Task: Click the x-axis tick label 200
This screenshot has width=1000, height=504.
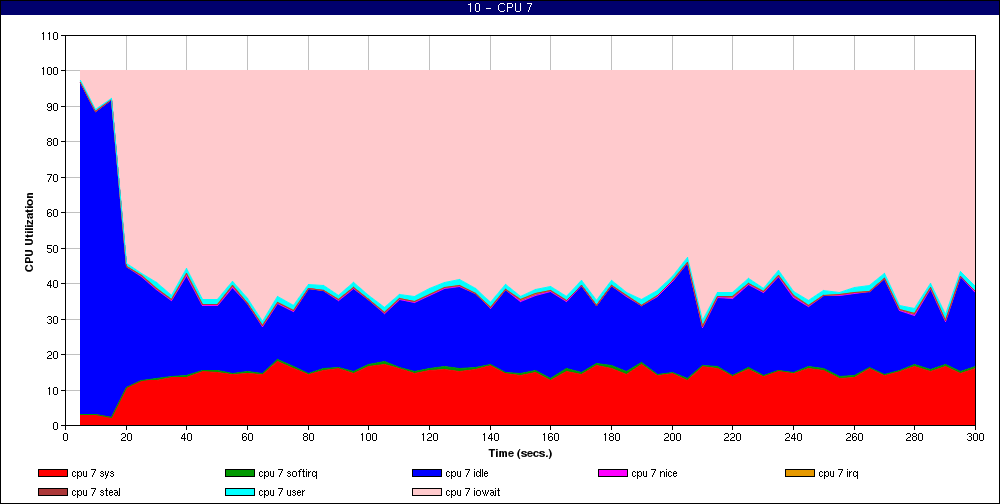Action: point(672,437)
